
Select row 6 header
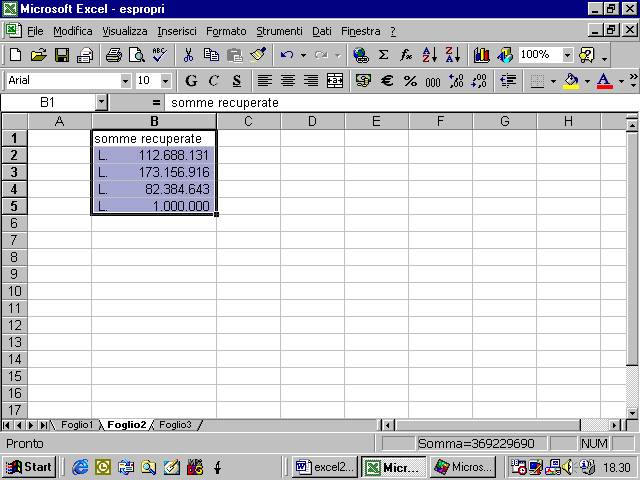(14, 223)
